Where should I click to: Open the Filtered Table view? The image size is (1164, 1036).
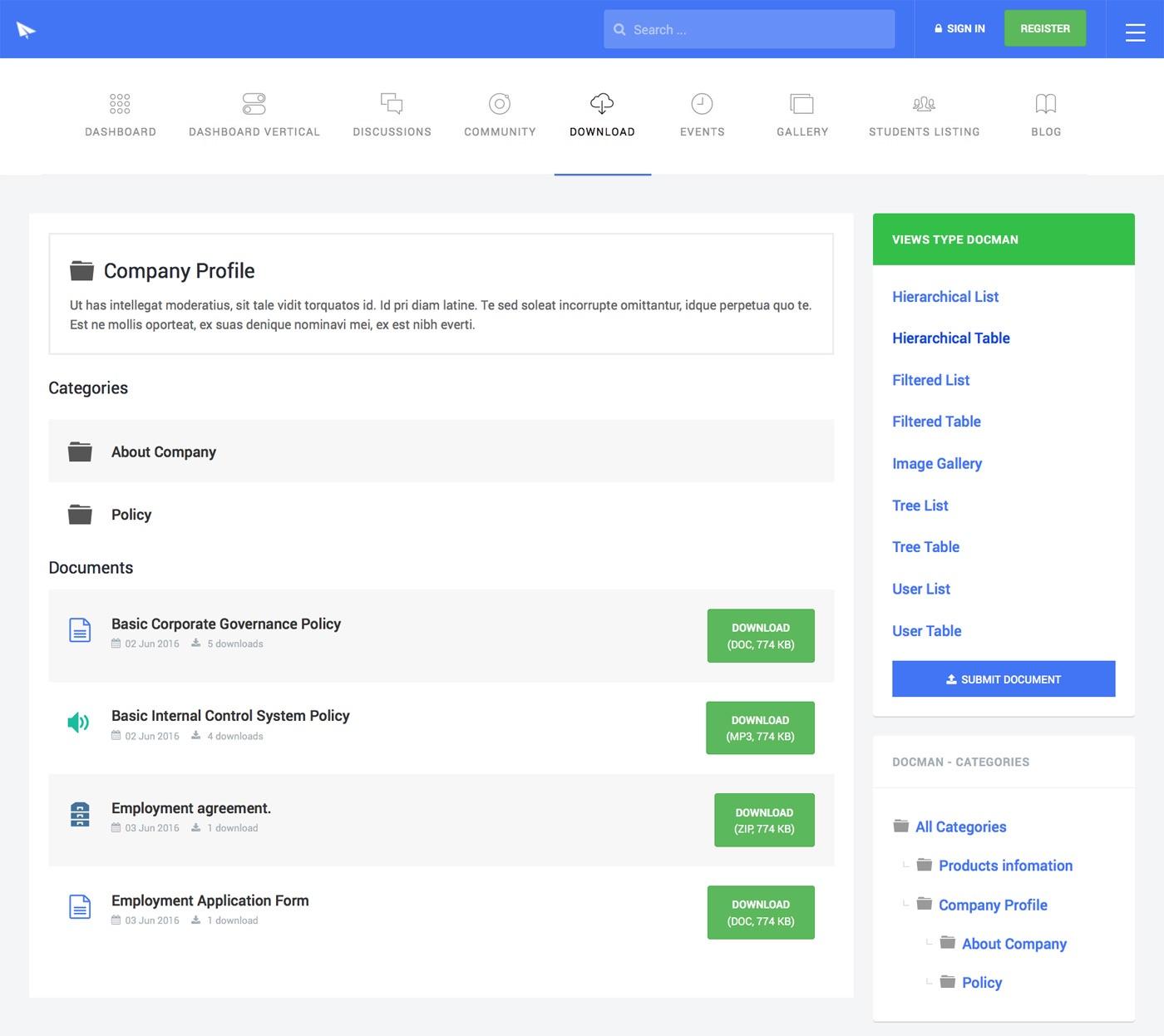point(936,422)
